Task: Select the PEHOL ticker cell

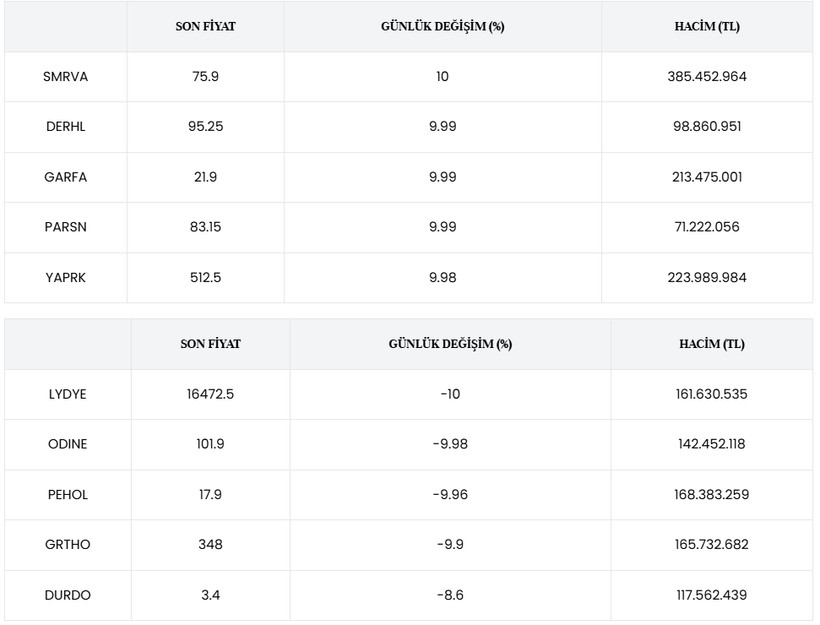Action: (x=67, y=494)
